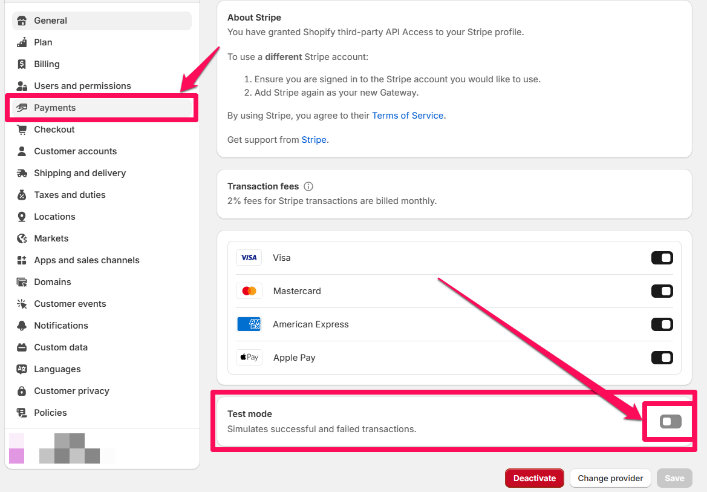
Task: Click the Custom data icon
Action: (x=22, y=347)
